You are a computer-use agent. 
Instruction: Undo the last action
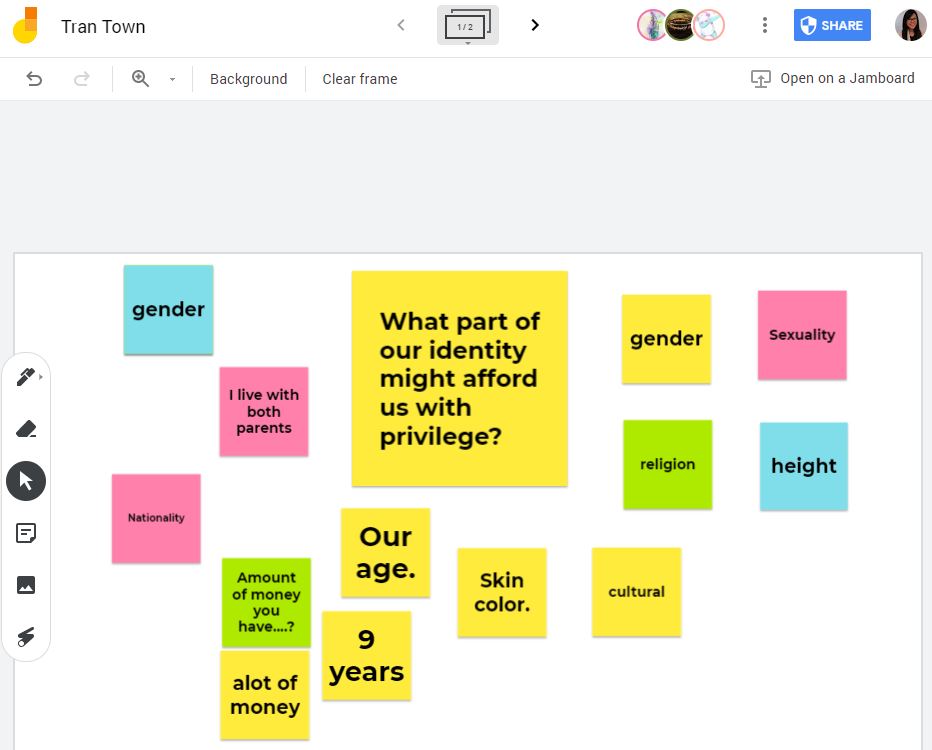pos(34,78)
